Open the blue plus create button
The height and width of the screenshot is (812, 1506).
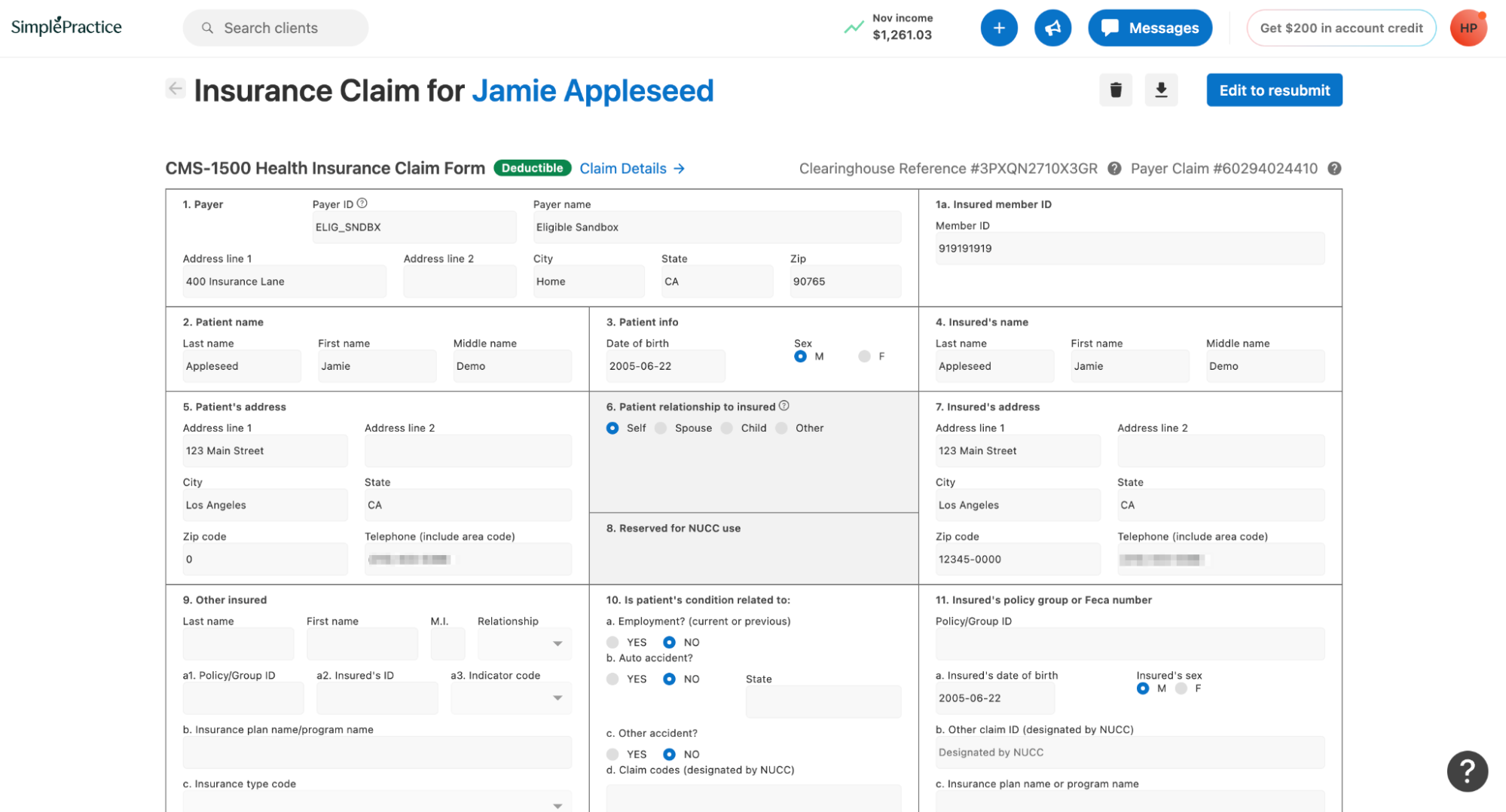coord(998,28)
